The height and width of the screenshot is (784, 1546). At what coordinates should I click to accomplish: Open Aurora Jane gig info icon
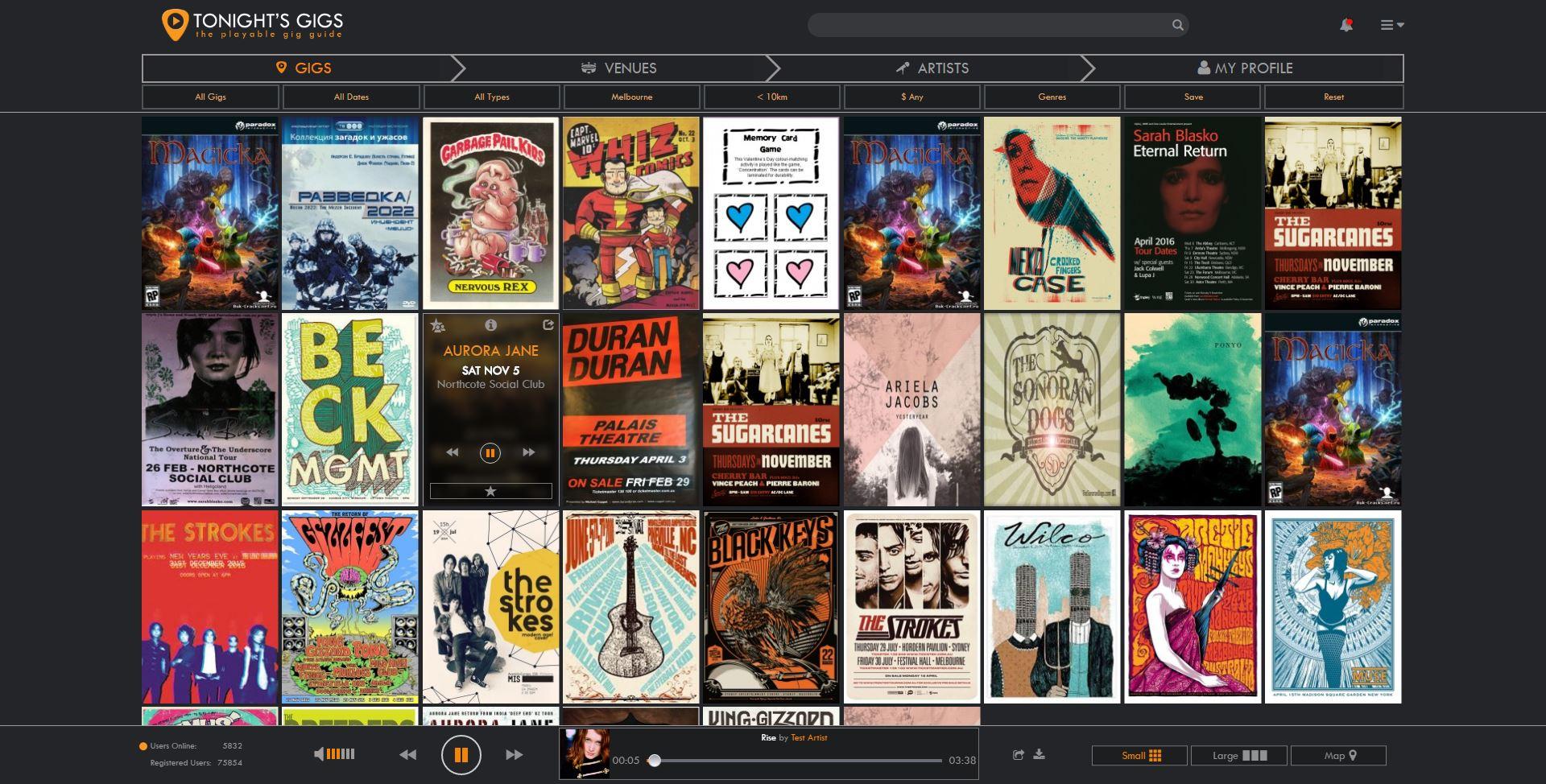(490, 325)
